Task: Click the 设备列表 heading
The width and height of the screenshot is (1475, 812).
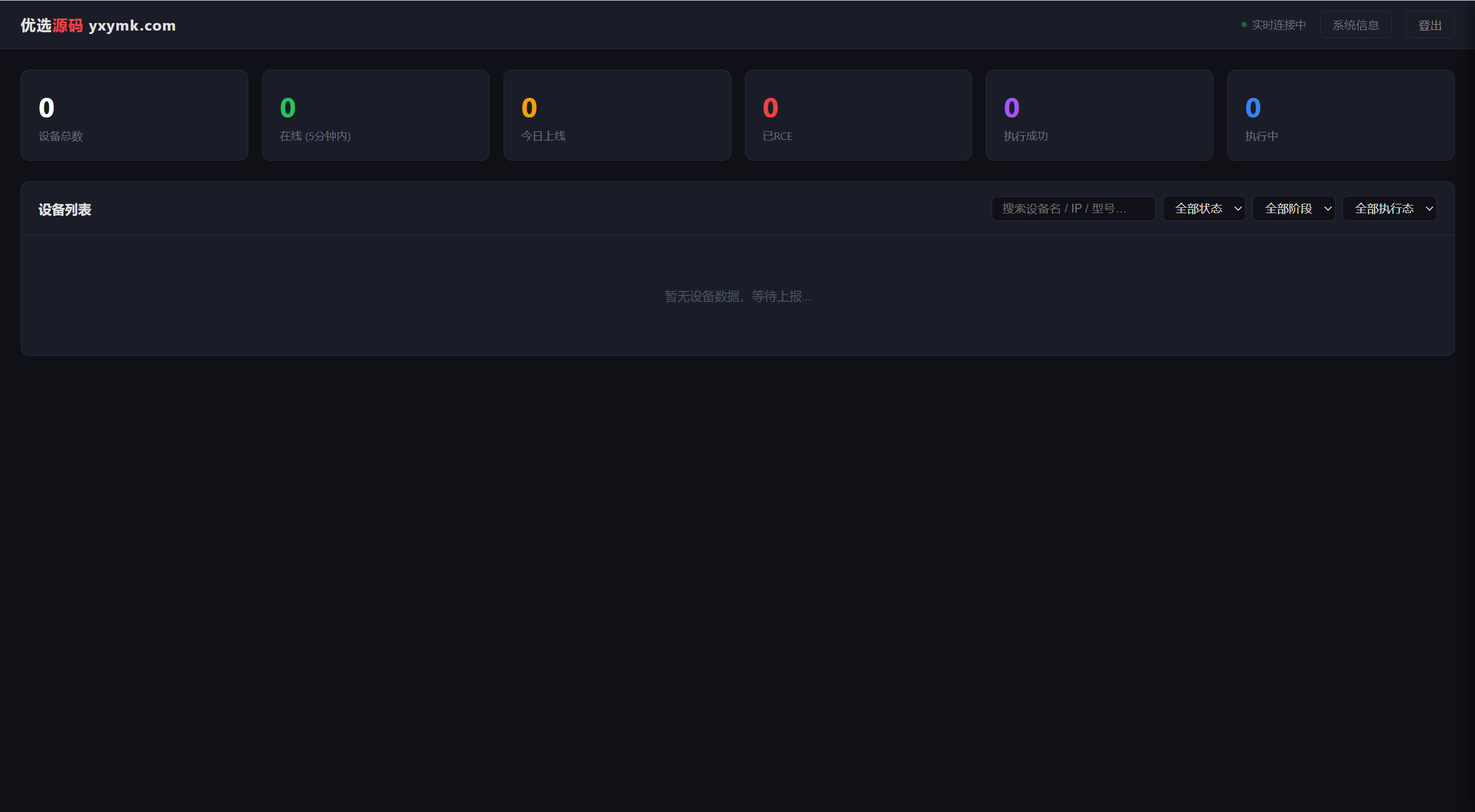Action: click(65, 210)
